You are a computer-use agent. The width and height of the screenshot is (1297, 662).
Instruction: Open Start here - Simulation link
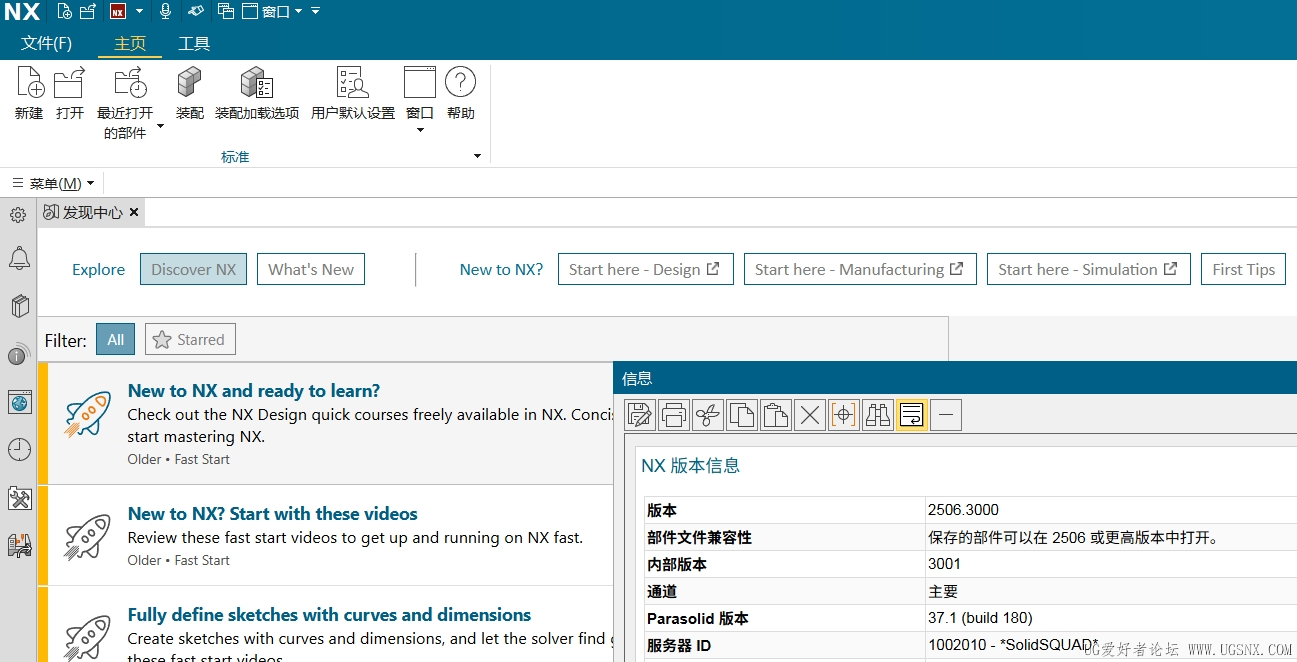1088,269
